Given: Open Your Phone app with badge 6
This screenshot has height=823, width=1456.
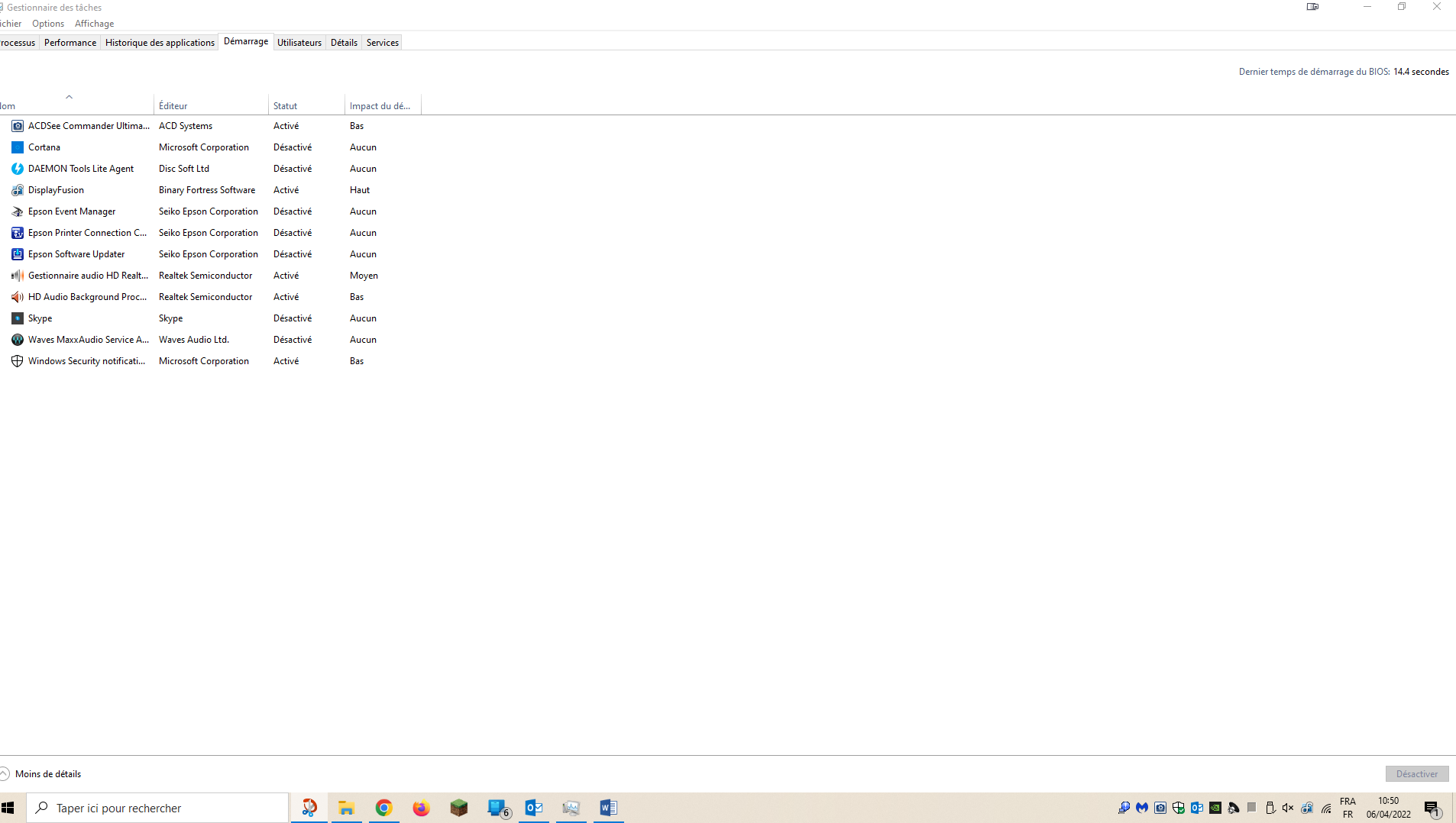Looking at the screenshot, I should point(498,808).
